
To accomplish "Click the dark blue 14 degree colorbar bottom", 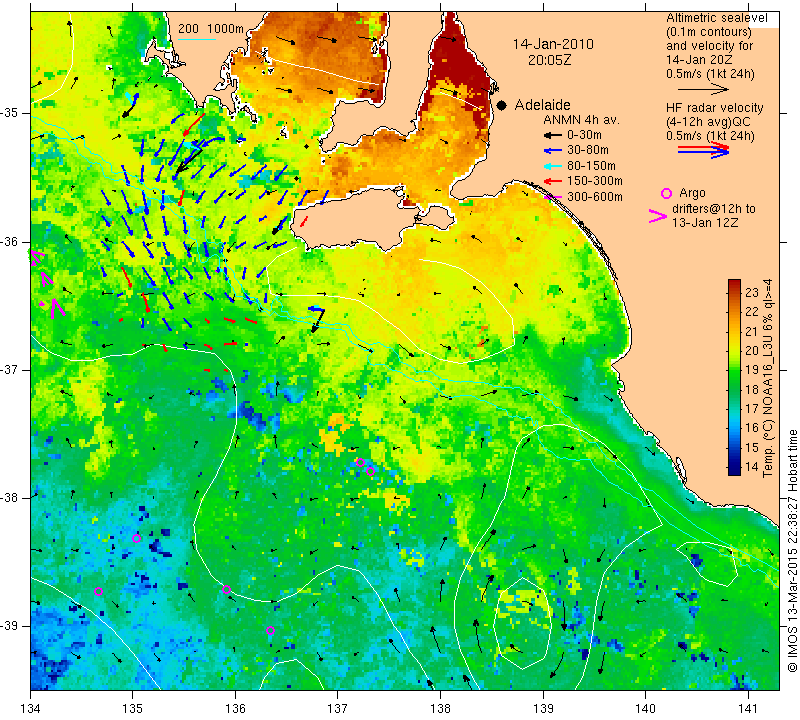I will pyautogui.click(x=734, y=470).
